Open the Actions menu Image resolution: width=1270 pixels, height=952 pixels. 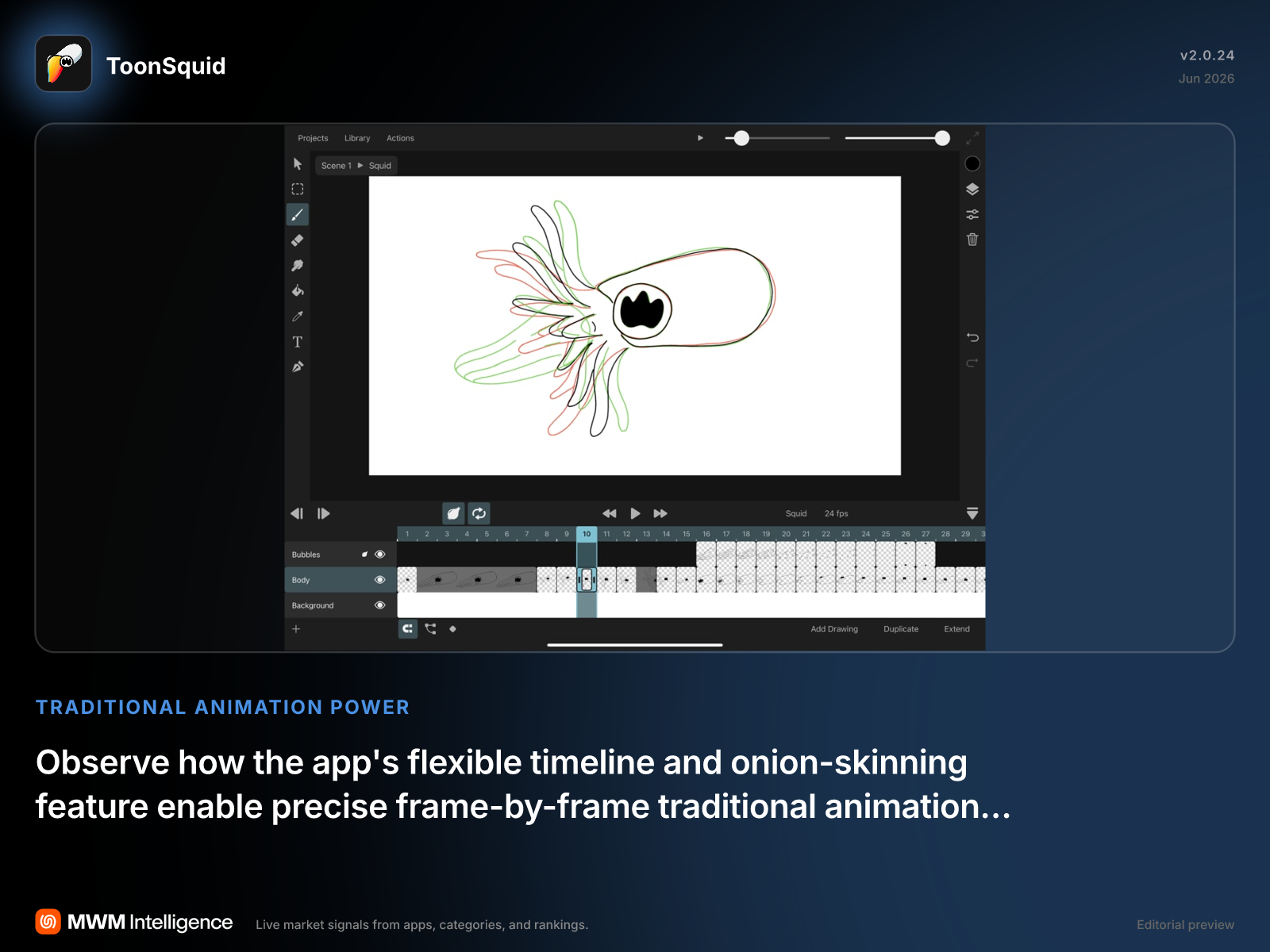400,138
